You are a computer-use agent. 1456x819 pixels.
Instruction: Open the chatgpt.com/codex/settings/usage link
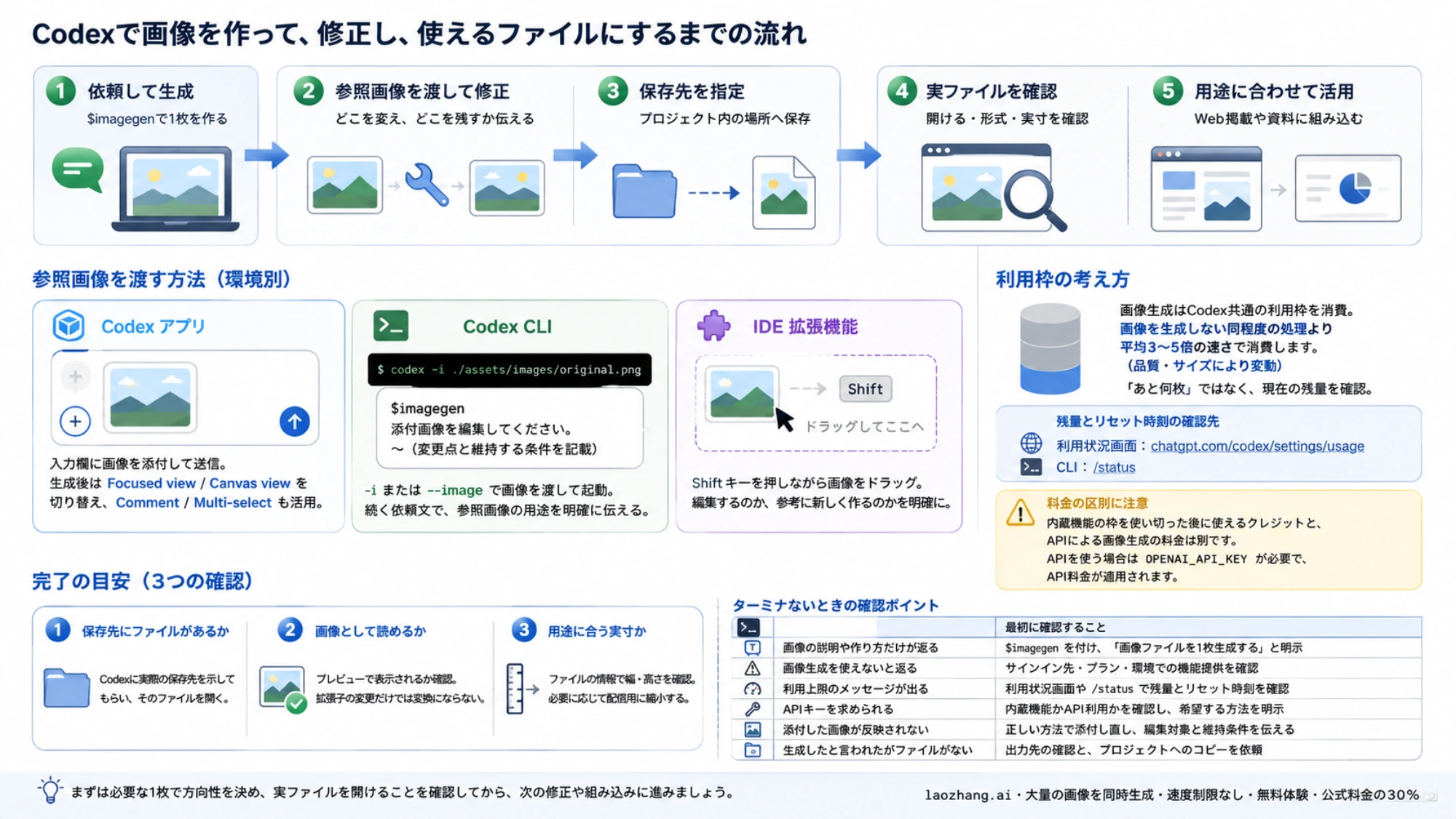pos(1257,446)
